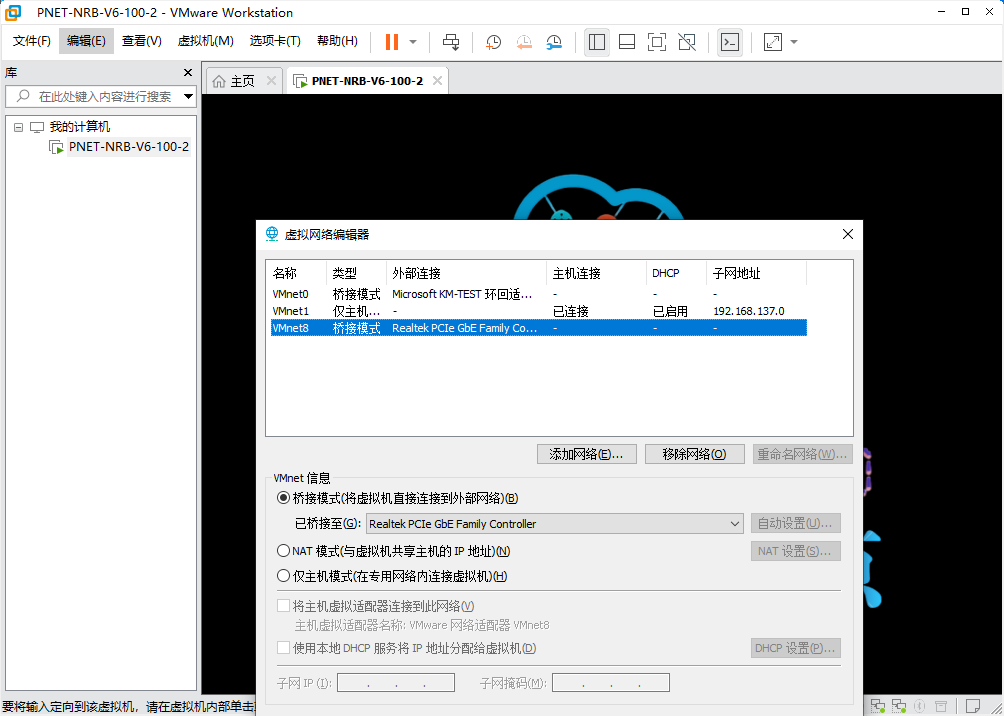1004x716 pixels.
Task: Close the 虚拟网络编辑器 dialog
Action: pos(848,234)
